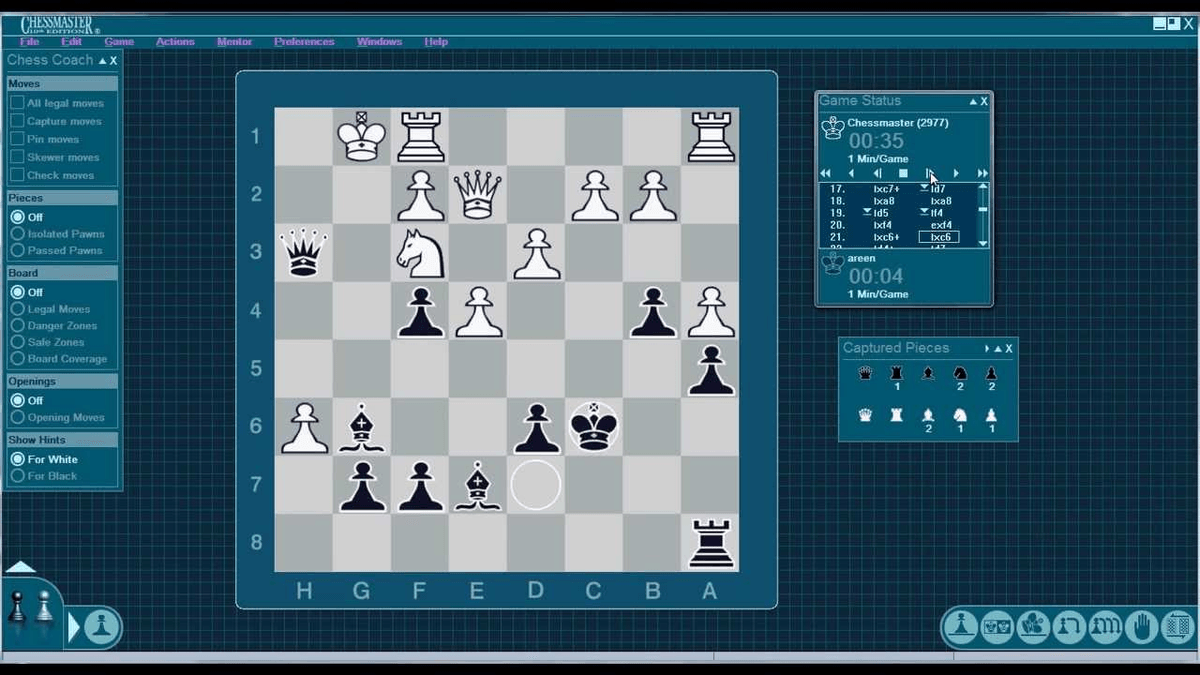Click the two-player boards toolbar icon
The width and height of the screenshot is (1200, 675).
click(x=997, y=627)
